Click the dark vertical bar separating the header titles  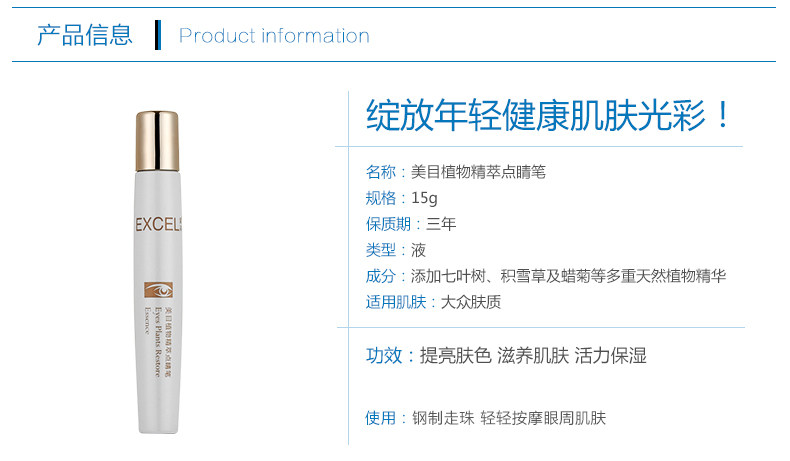pos(158,35)
